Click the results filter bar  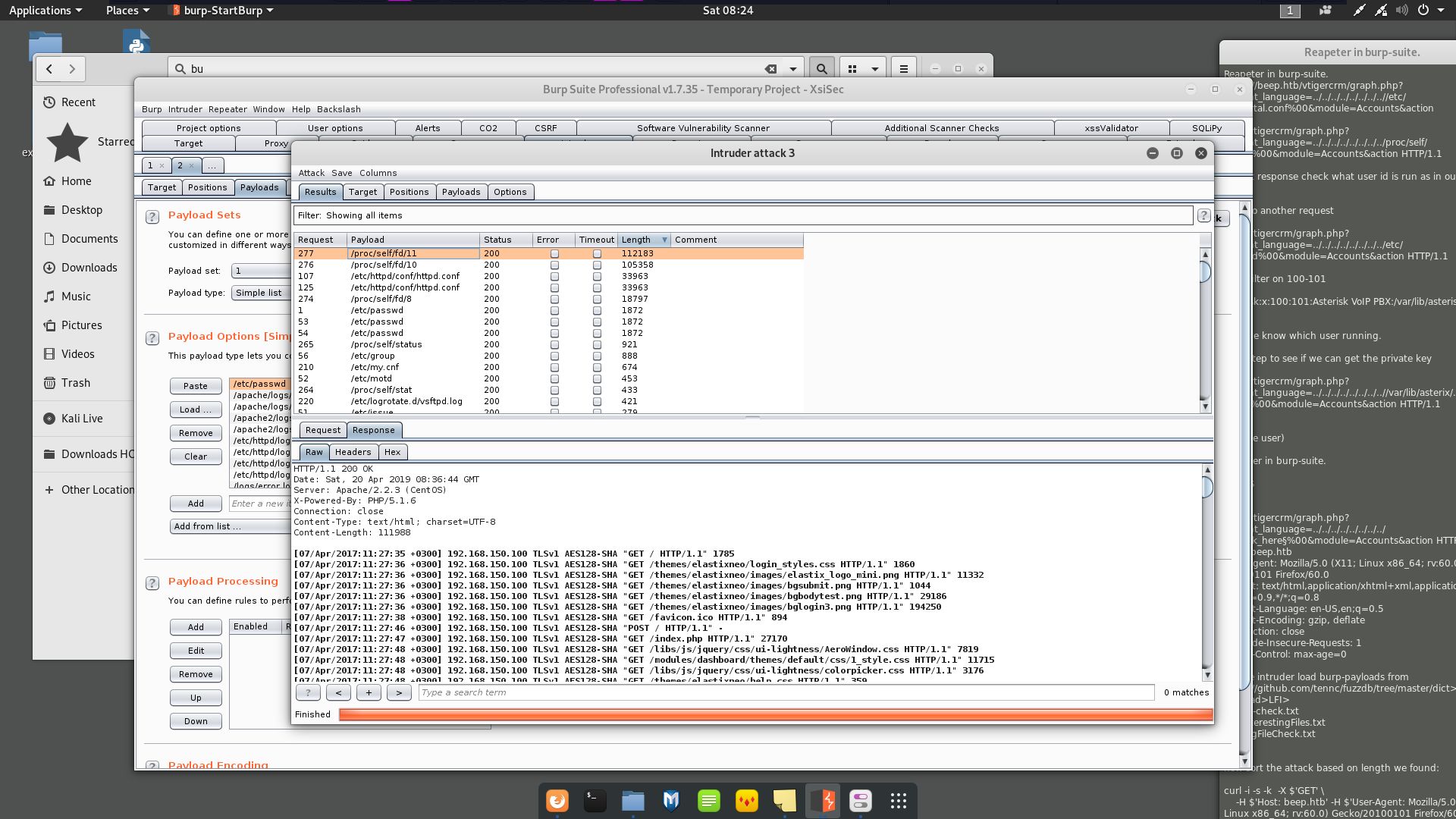pyautogui.click(x=743, y=215)
